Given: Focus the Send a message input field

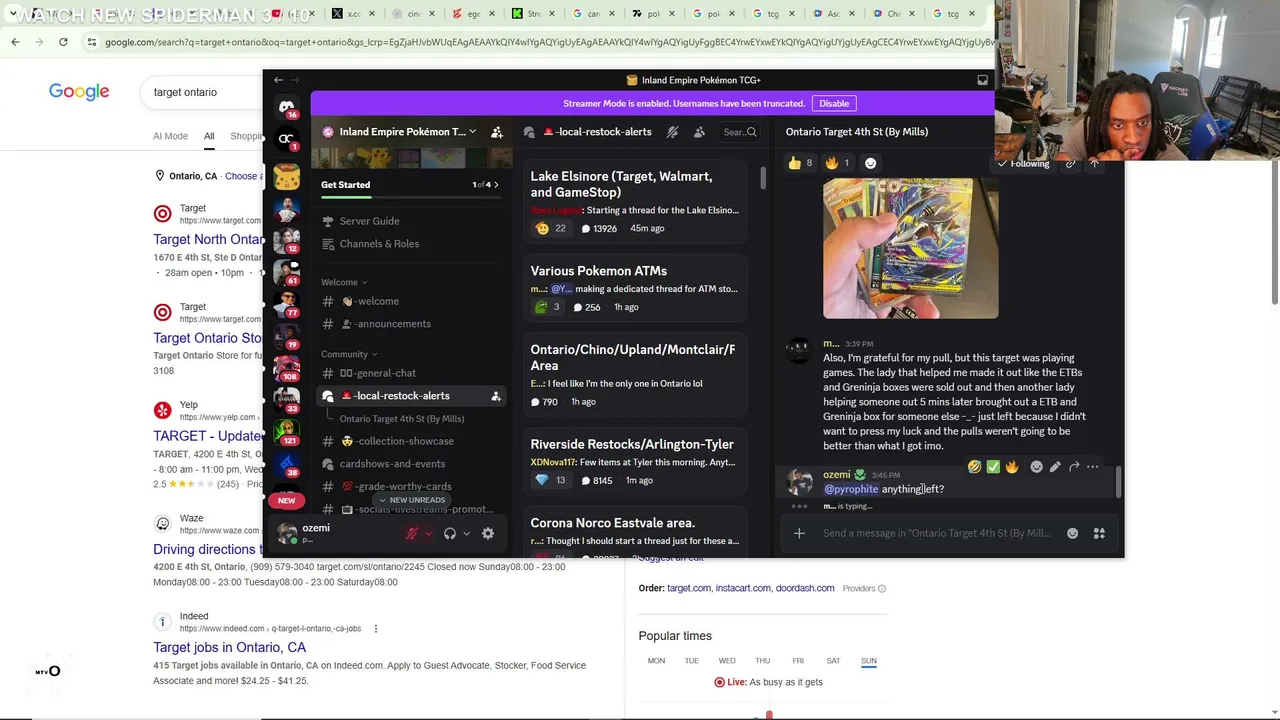Looking at the screenshot, I should coord(937,533).
